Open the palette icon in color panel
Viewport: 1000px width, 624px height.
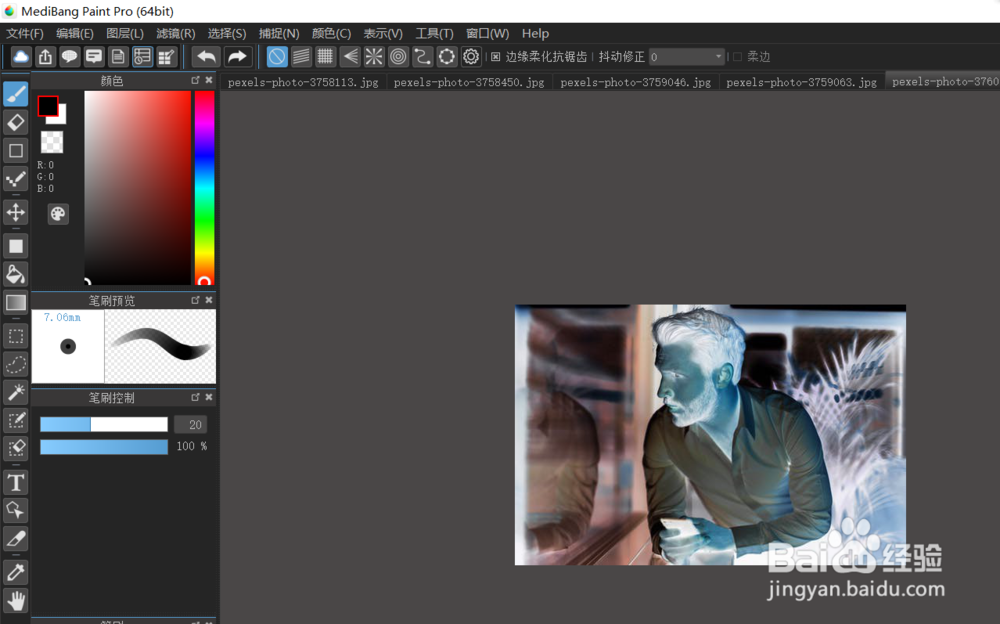coord(58,214)
